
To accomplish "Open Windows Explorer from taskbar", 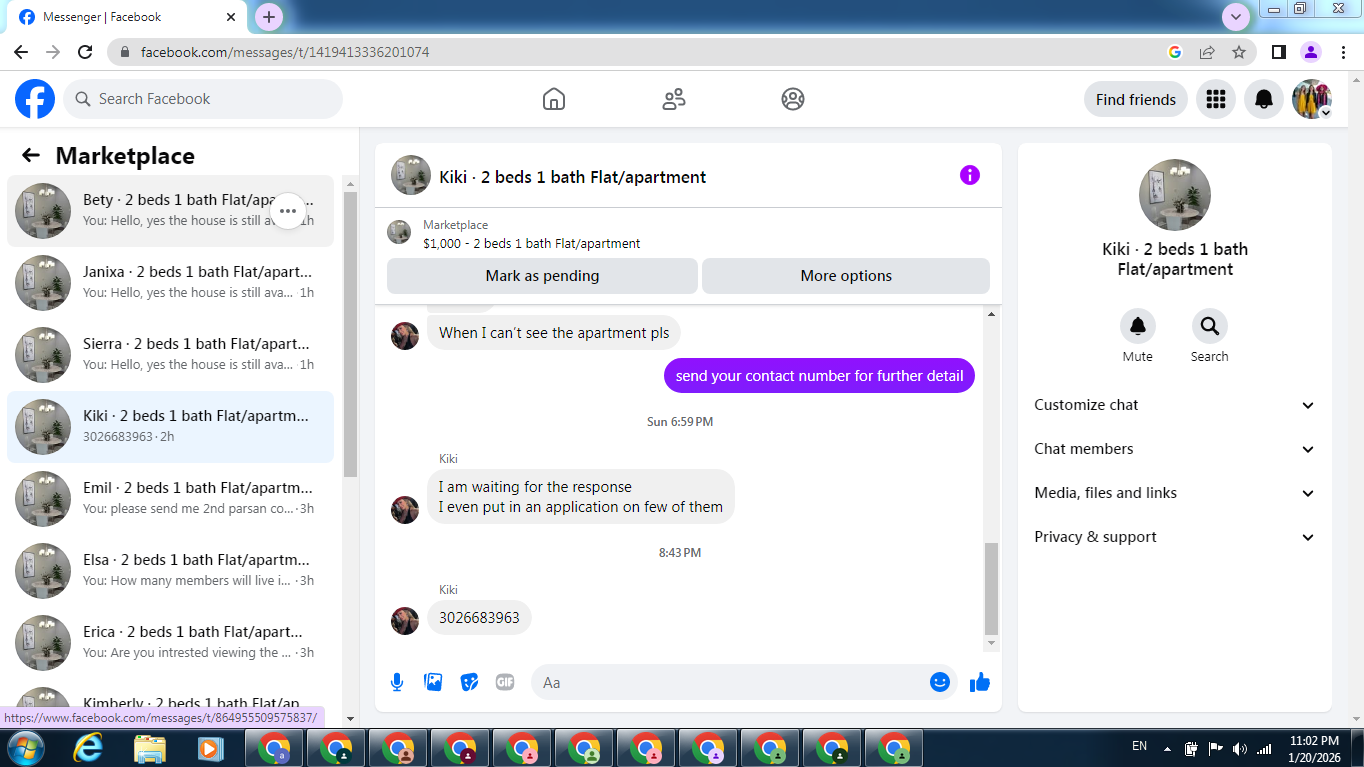I will point(150,748).
